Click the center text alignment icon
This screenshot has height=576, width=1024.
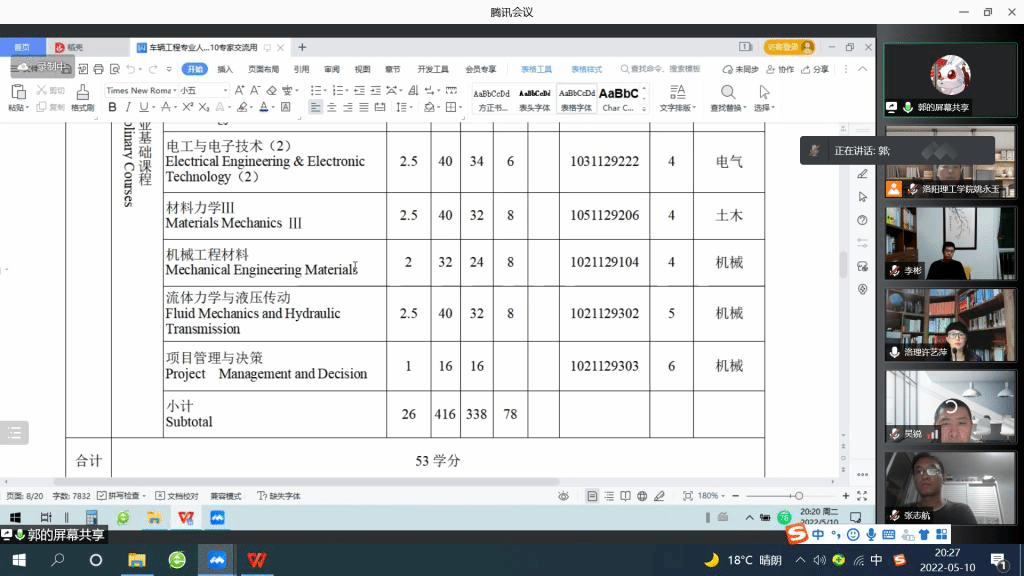332,107
